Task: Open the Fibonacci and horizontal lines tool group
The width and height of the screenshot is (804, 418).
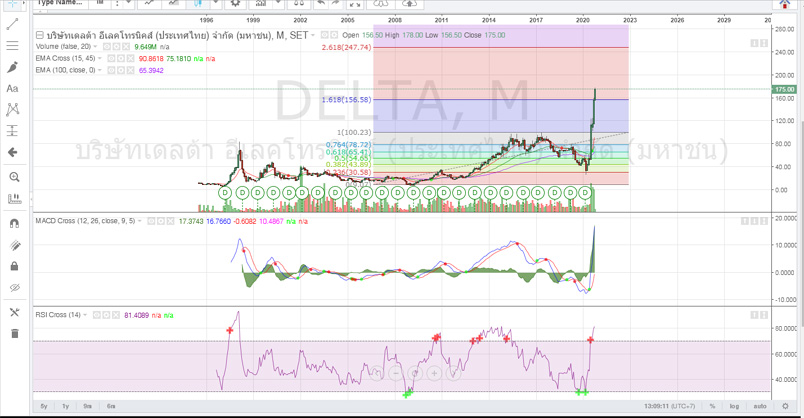Action: (13, 46)
